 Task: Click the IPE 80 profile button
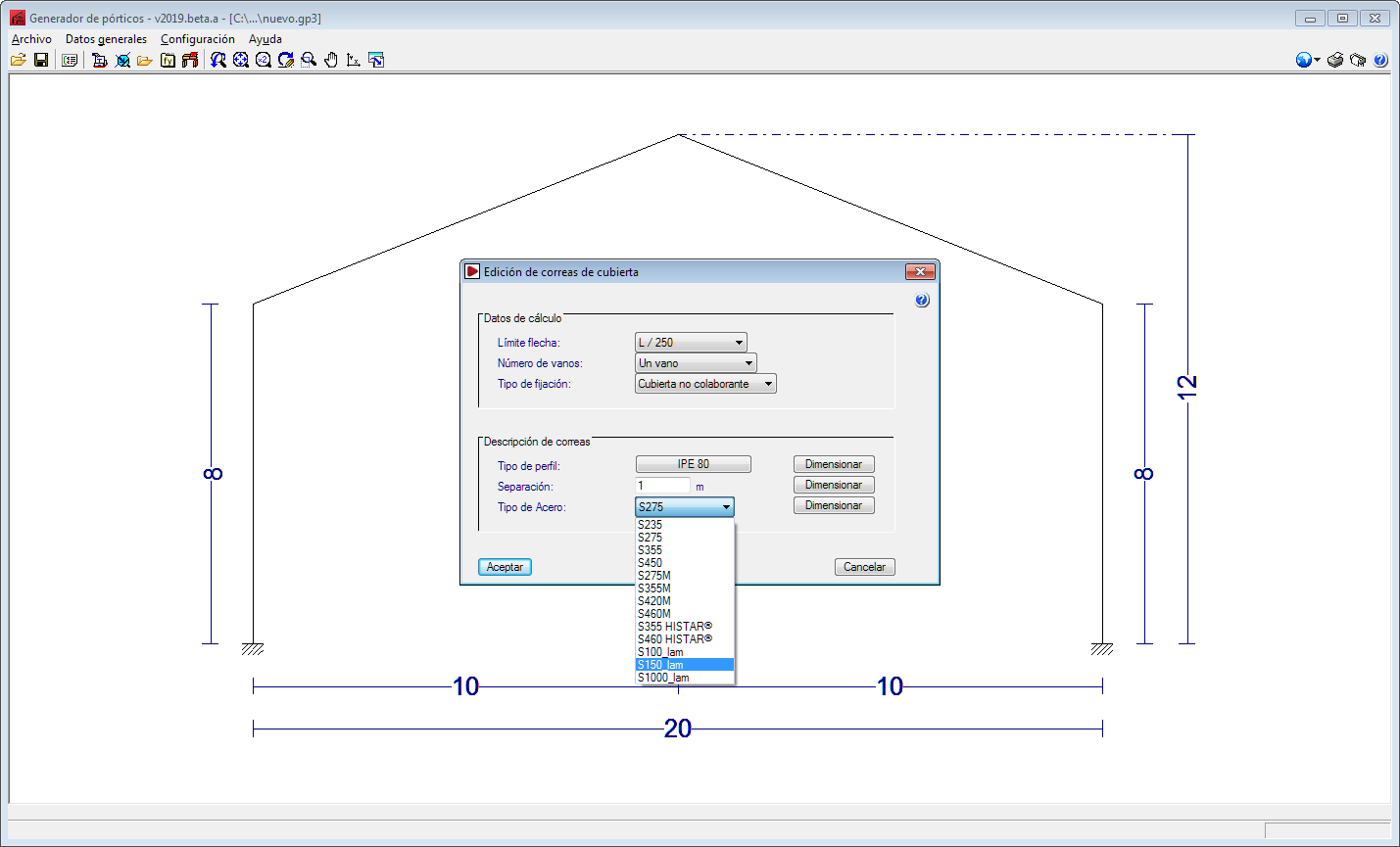pos(694,464)
